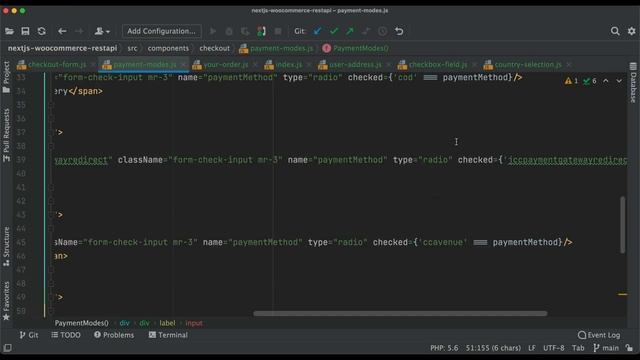
Task: Select the checkout folder breadcrumb
Action: [x=214, y=48]
